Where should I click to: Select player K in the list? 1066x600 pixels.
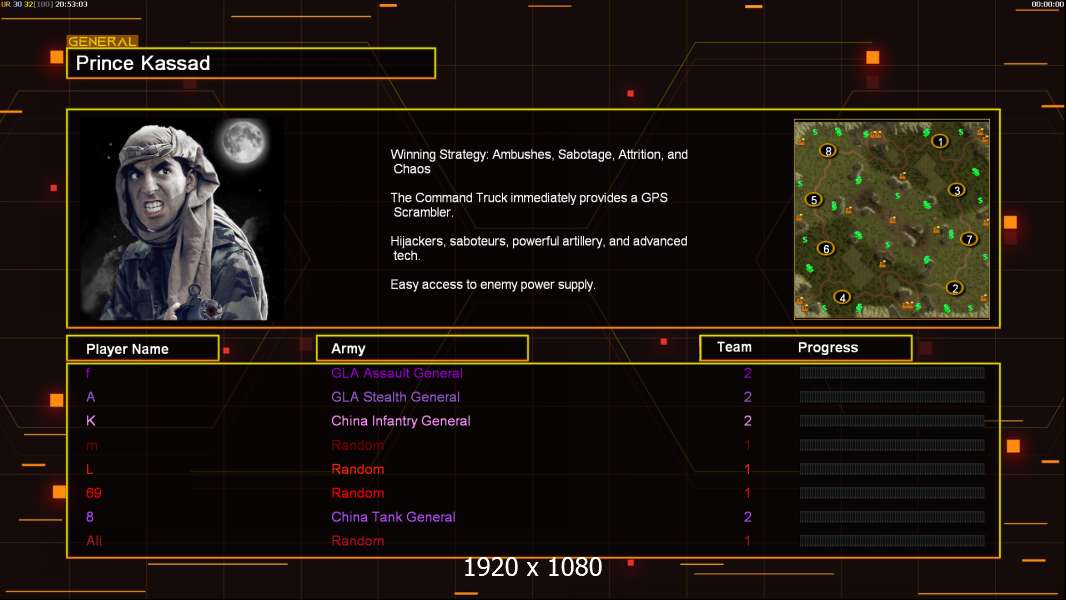(90, 421)
